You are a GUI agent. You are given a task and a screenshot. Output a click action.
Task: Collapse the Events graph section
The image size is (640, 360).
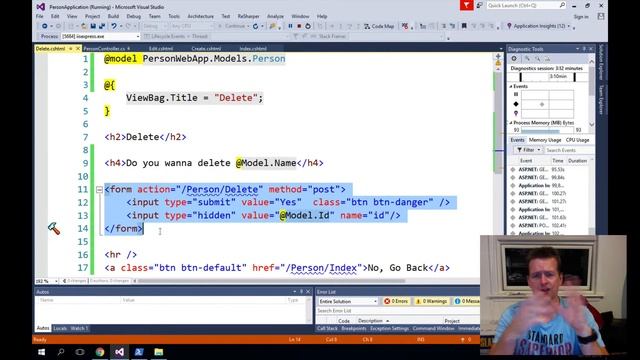pos(511,87)
